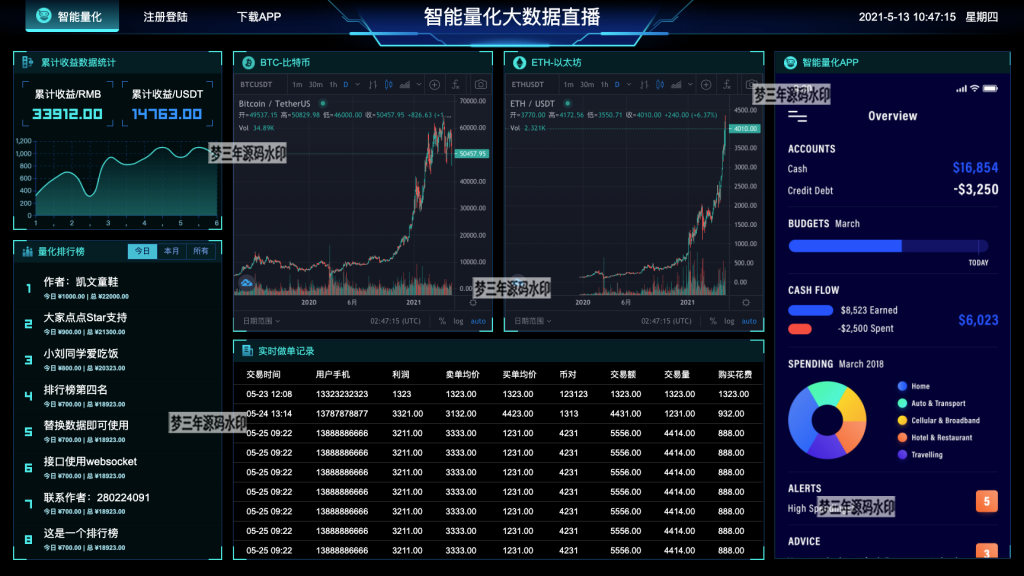Click the 智能量化APP panel header icon
The width and height of the screenshot is (1024, 576).
coord(790,63)
